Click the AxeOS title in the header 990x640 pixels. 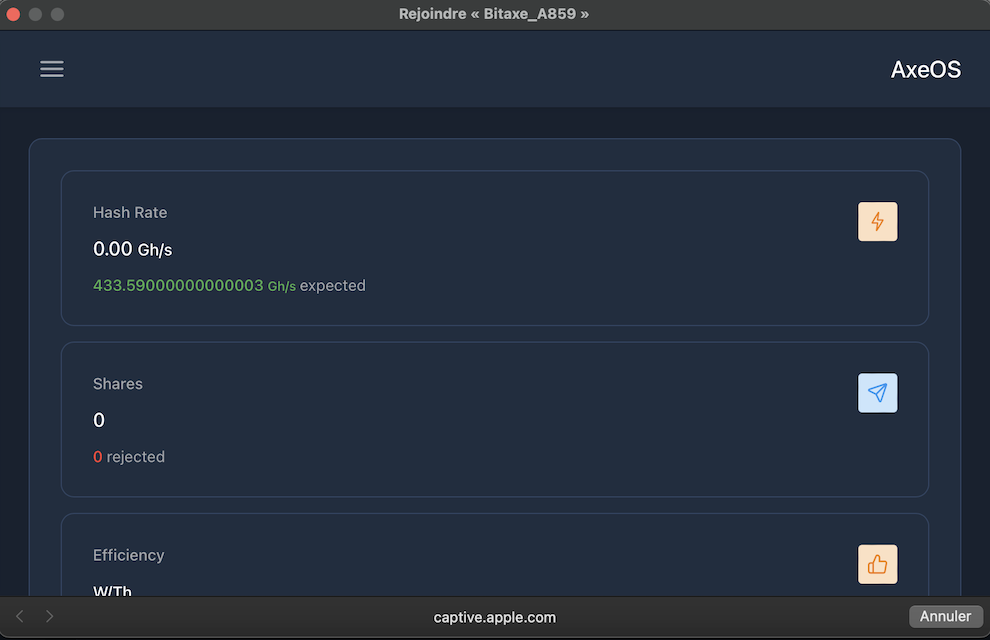[925, 69]
